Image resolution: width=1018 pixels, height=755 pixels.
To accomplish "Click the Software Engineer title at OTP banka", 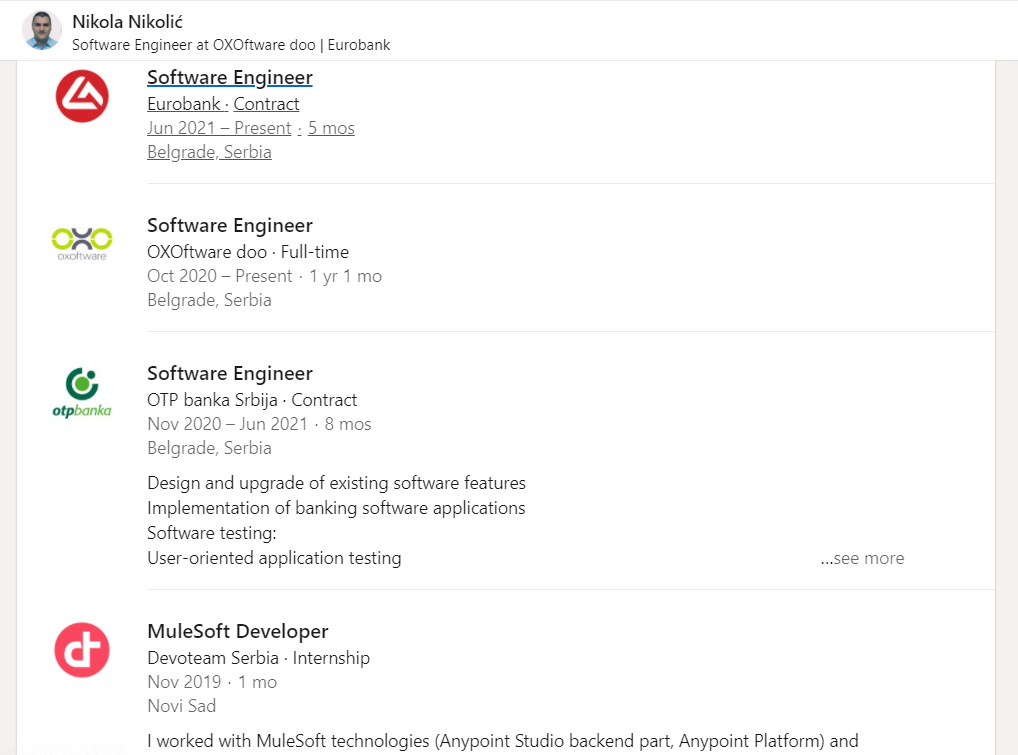I will click(x=230, y=374).
